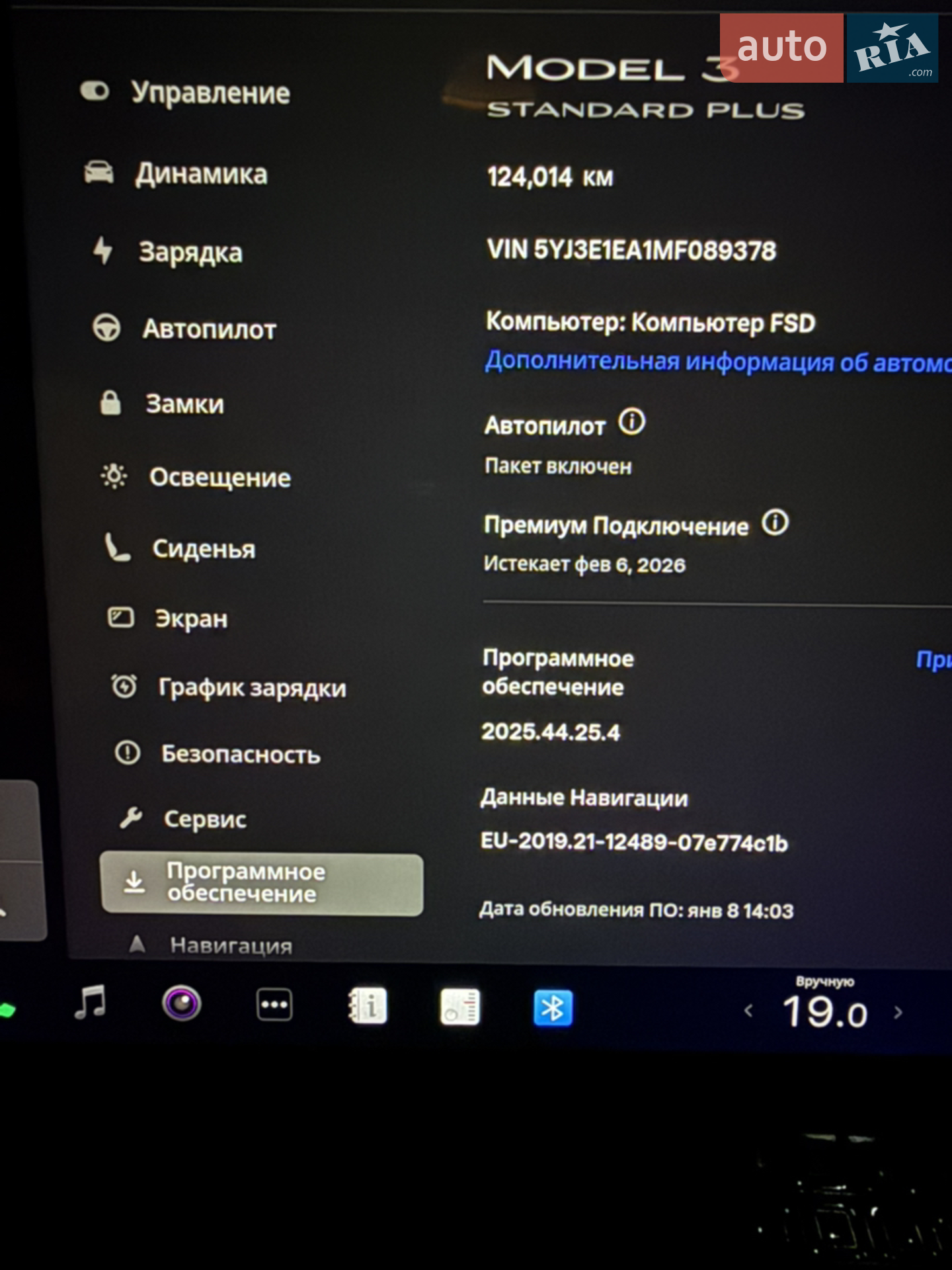Image resolution: width=952 pixels, height=1270 pixels.
Task: Tap the Standard Plus trim label
Action: [646, 110]
